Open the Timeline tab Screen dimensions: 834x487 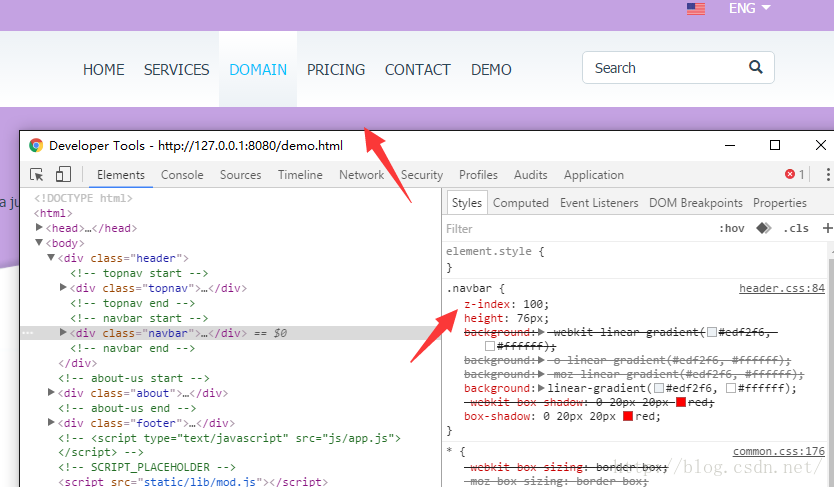pos(300,175)
